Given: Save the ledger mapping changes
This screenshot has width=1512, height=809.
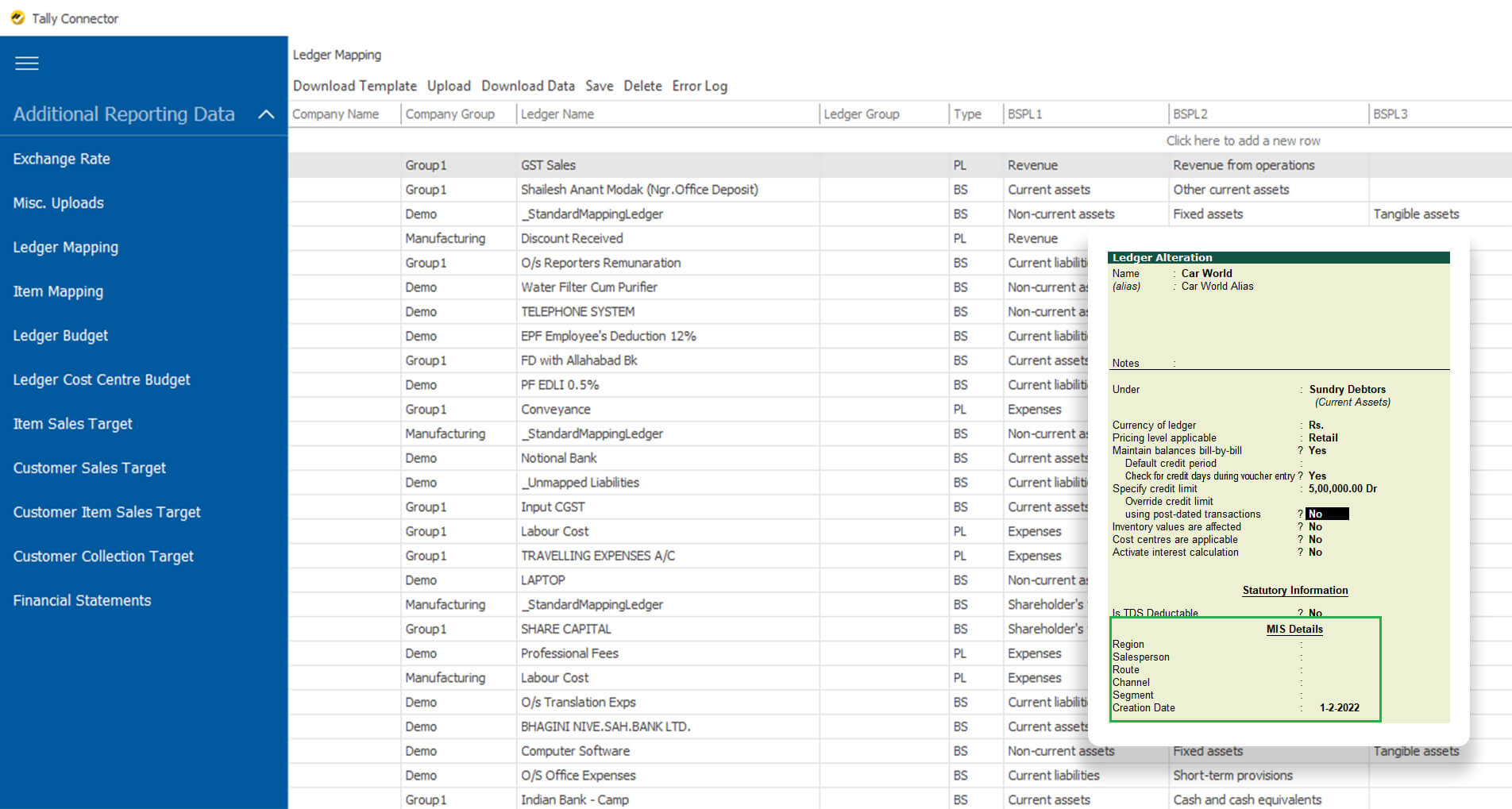Looking at the screenshot, I should coord(600,86).
